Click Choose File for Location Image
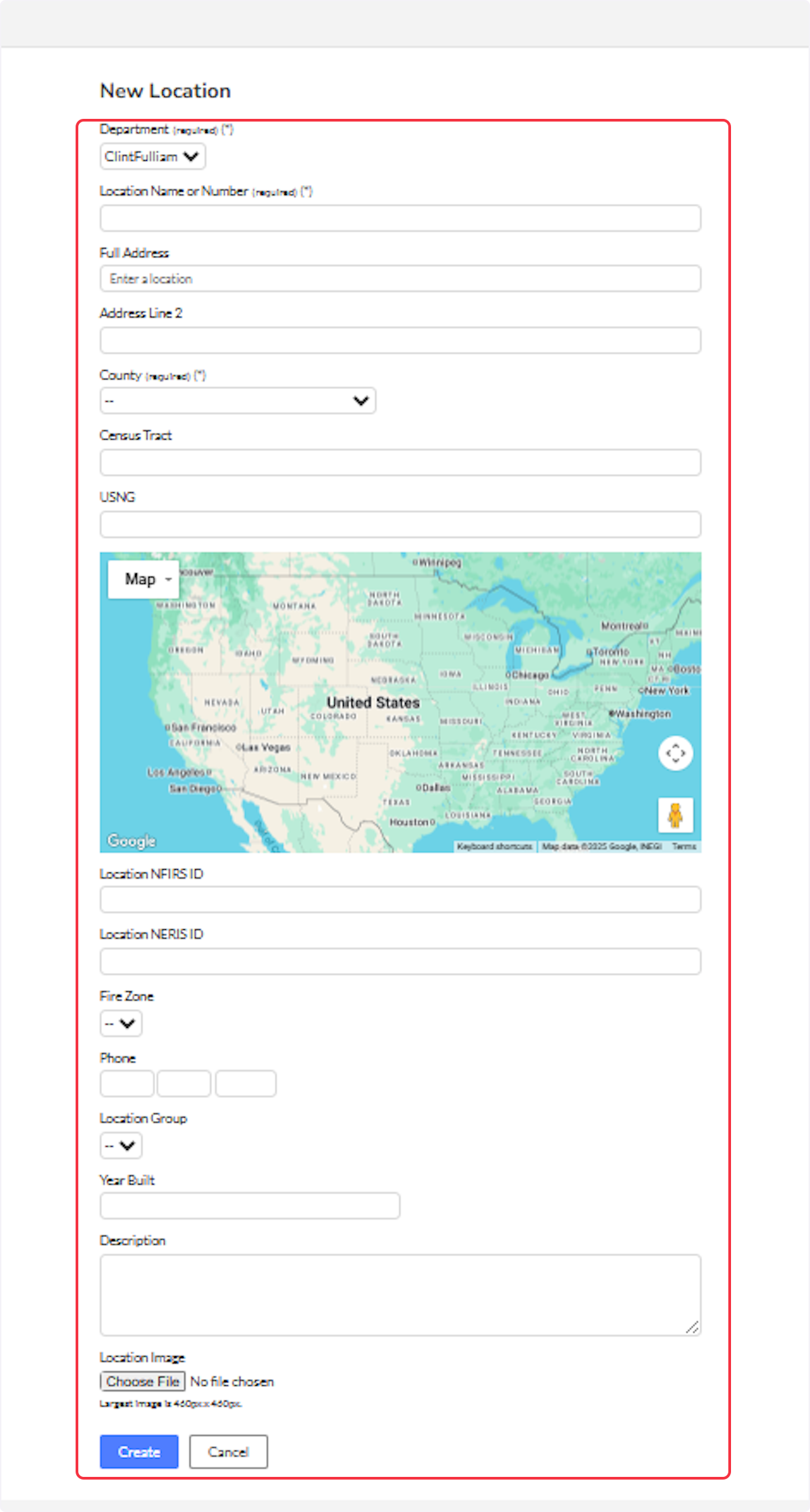This screenshot has width=810, height=1512. 142,1382
